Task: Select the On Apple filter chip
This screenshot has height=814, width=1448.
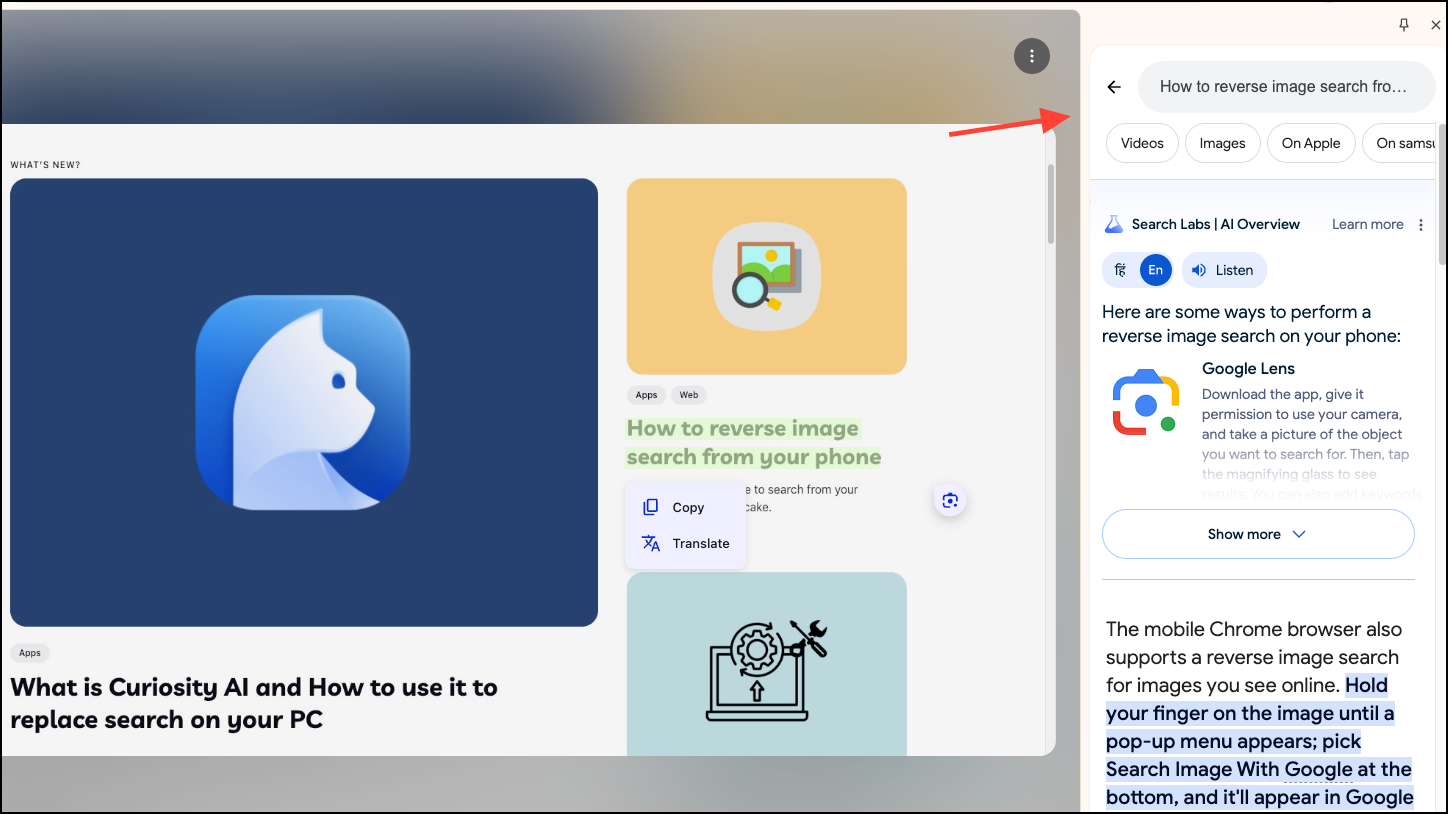Action: (x=1311, y=143)
